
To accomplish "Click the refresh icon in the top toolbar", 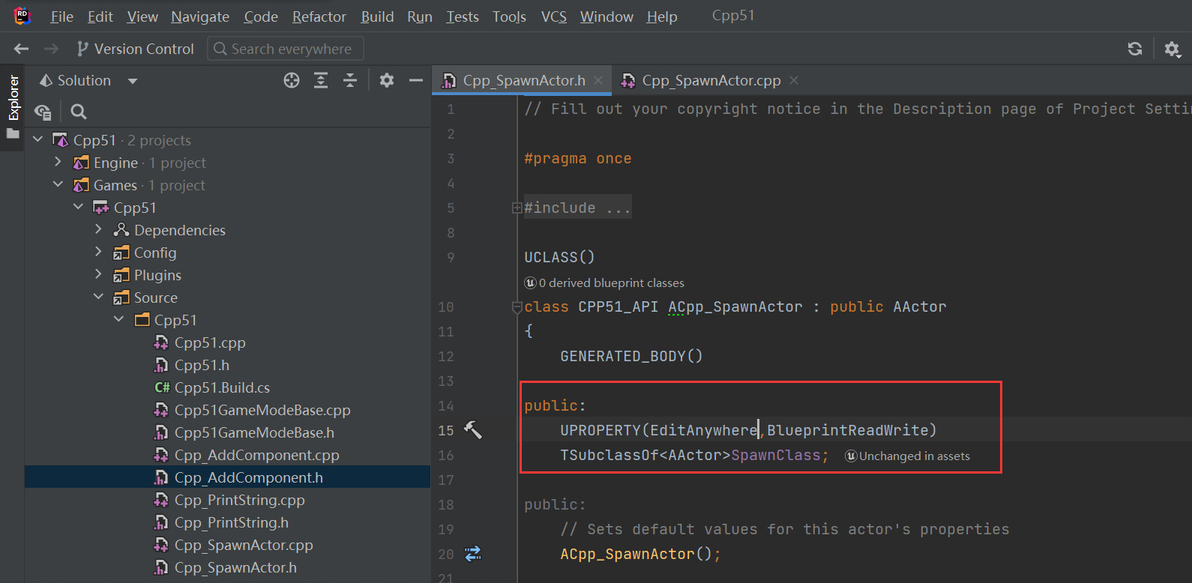I will point(1135,49).
